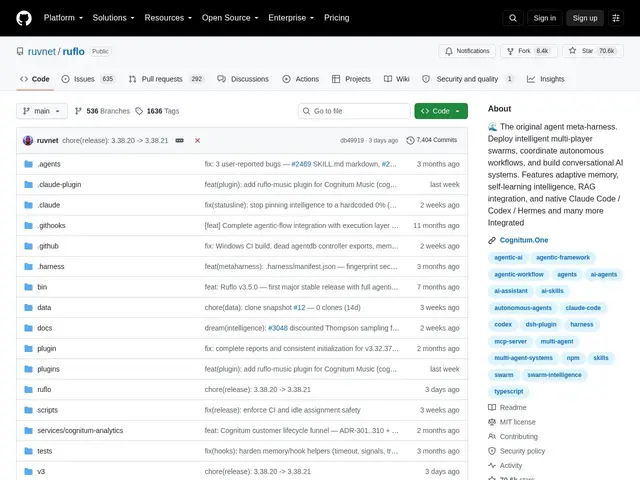The width and height of the screenshot is (640, 480).
Task: Open the Discussions tab
Action: [243, 79]
